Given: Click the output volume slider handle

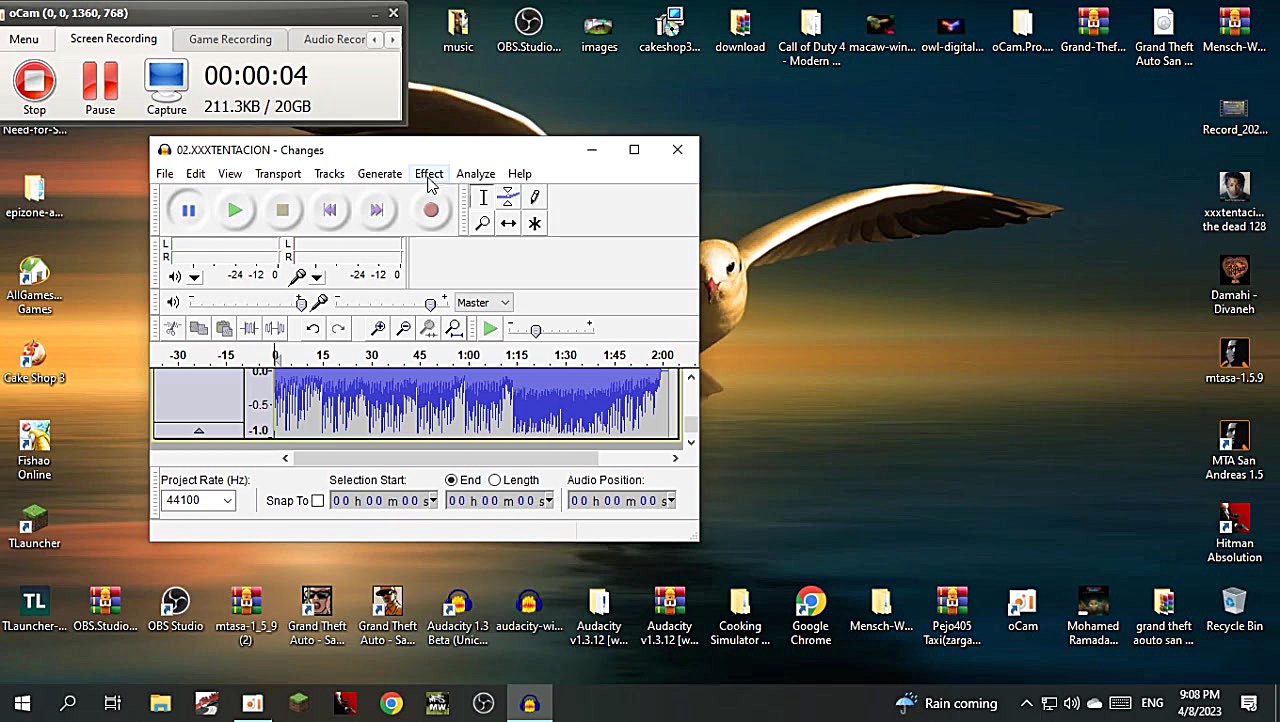Looking at the screenshot, I should [x=301, y=303].
